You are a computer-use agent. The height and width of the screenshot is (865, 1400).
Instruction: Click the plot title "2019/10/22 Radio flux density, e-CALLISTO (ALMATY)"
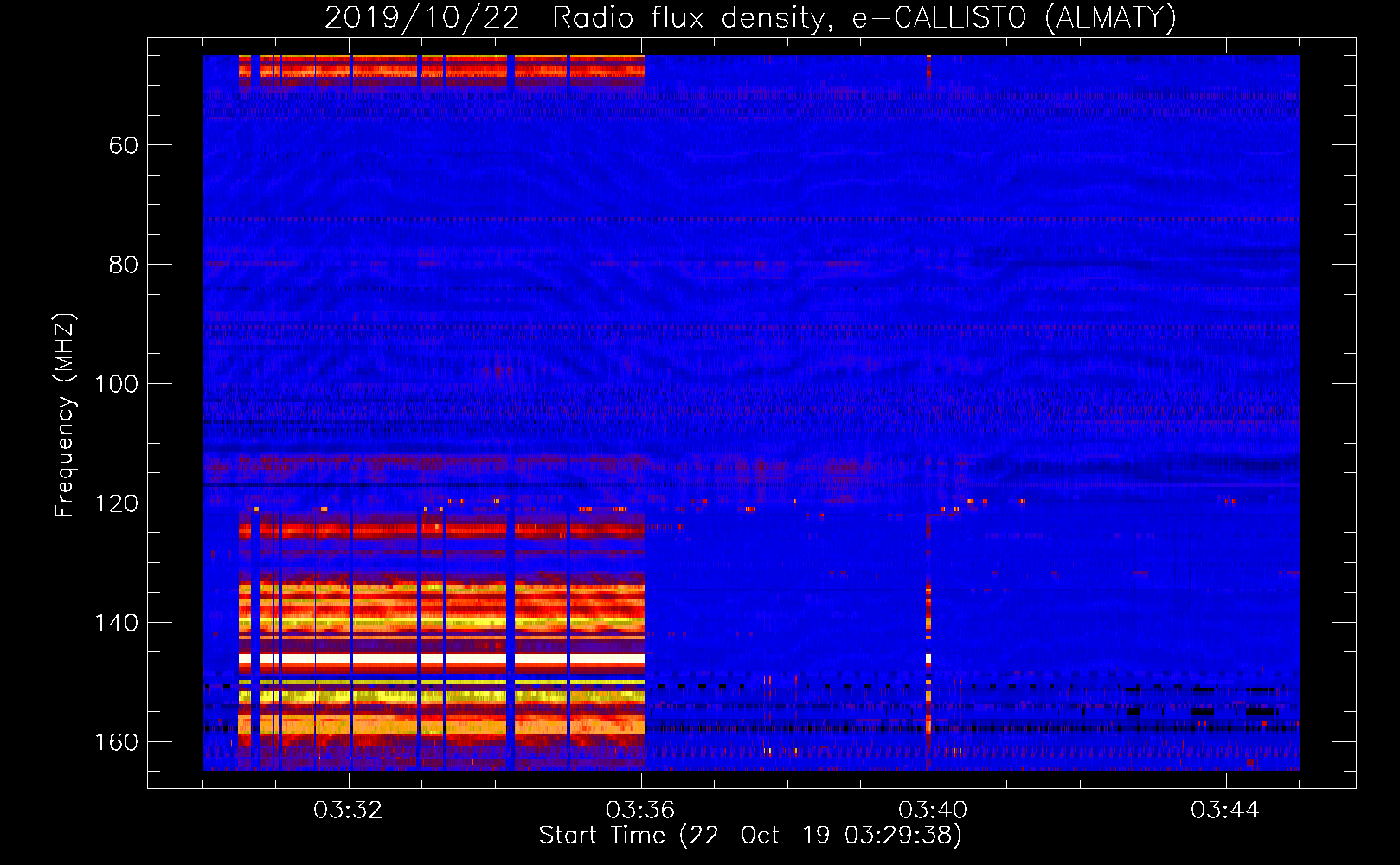[750, 18]
